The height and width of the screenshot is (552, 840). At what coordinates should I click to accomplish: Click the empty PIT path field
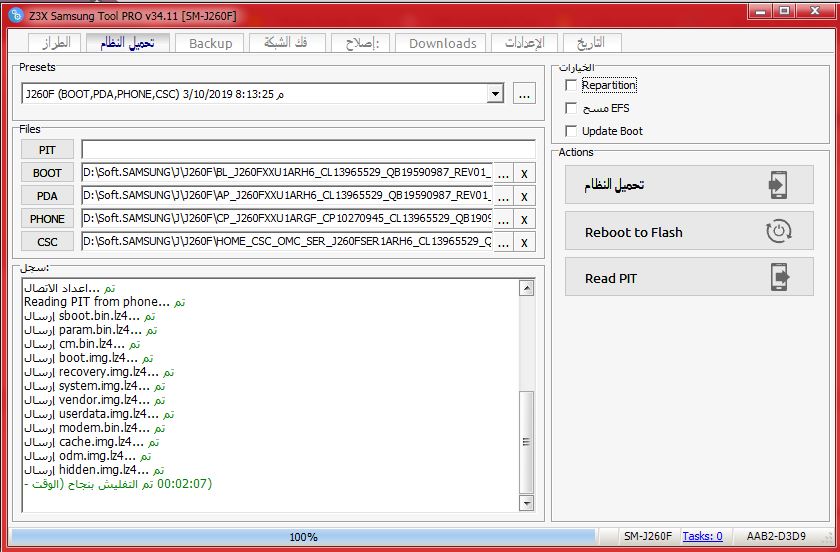click(x=308, y=150)
